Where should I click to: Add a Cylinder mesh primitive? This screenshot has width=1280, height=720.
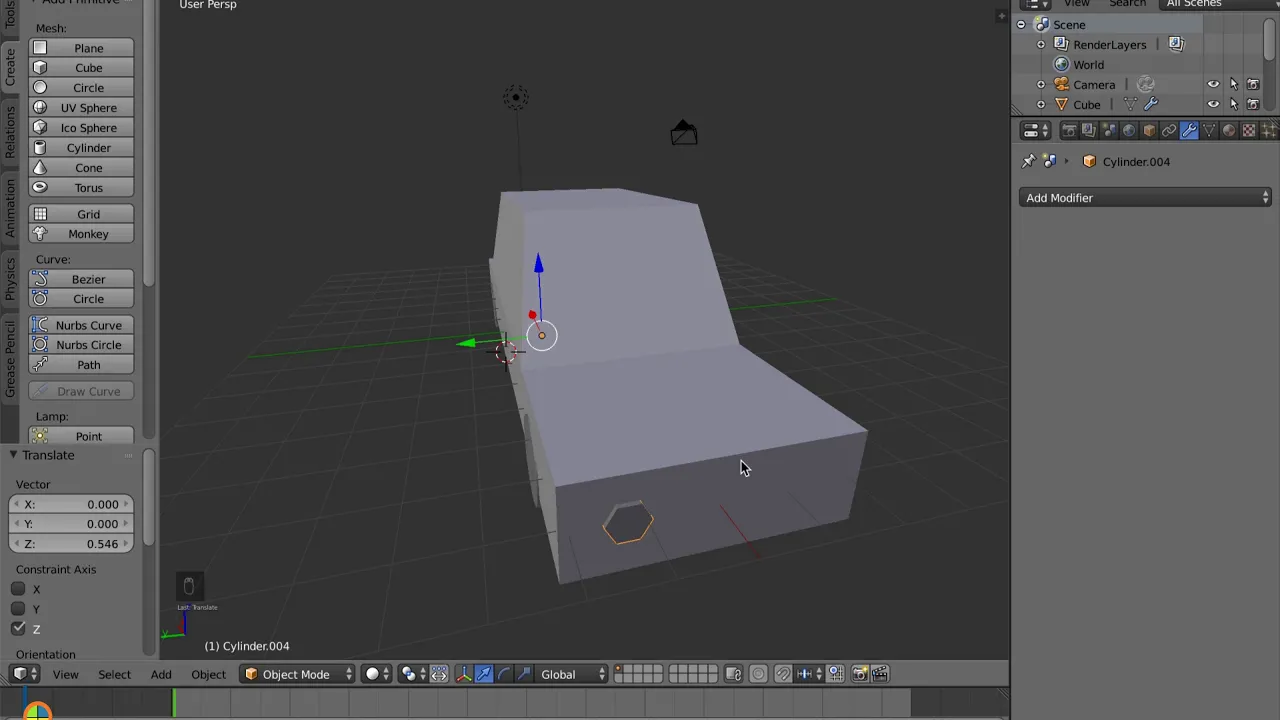81,148
